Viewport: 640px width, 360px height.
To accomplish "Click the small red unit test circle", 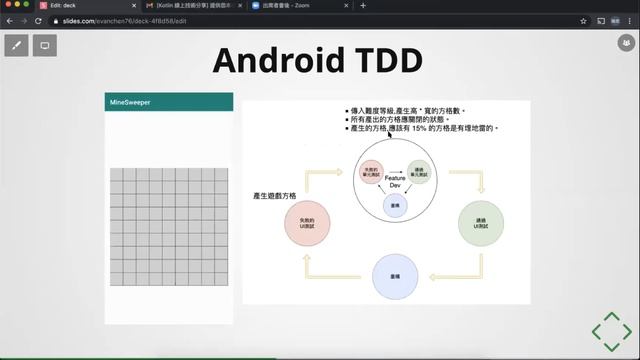I will 371,172.
